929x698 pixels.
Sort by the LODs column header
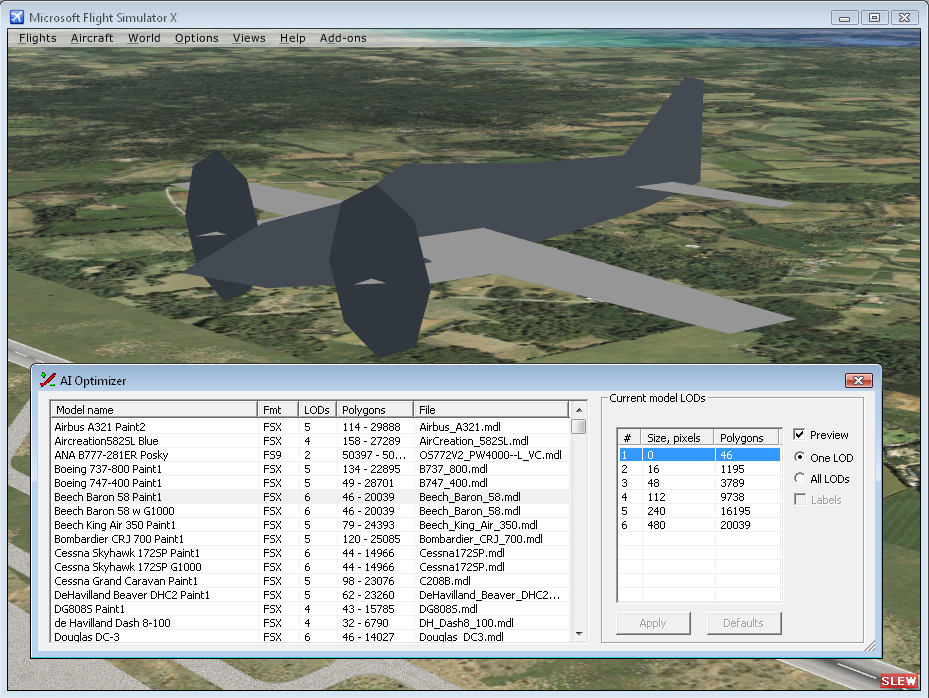(317, 409)
